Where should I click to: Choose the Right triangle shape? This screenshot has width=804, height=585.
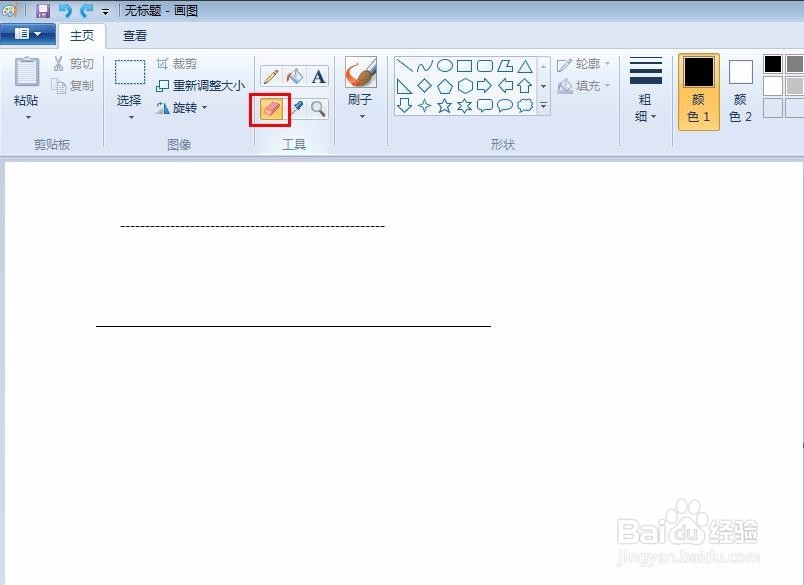coord(405,86)
